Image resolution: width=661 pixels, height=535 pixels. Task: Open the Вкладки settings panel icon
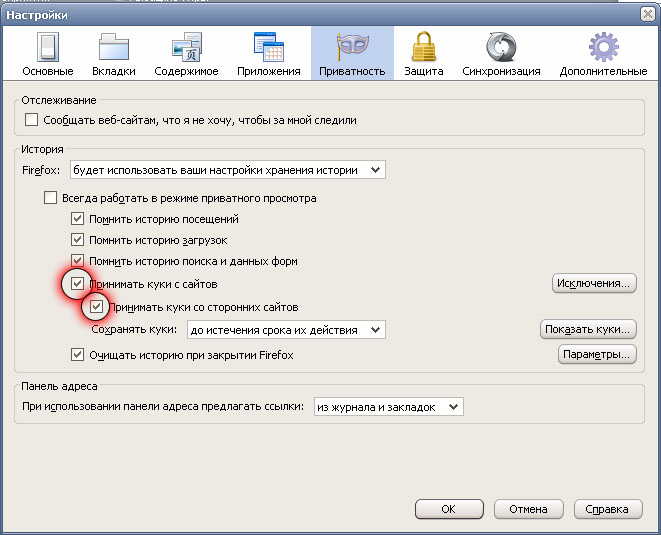[x=114, y=49]
